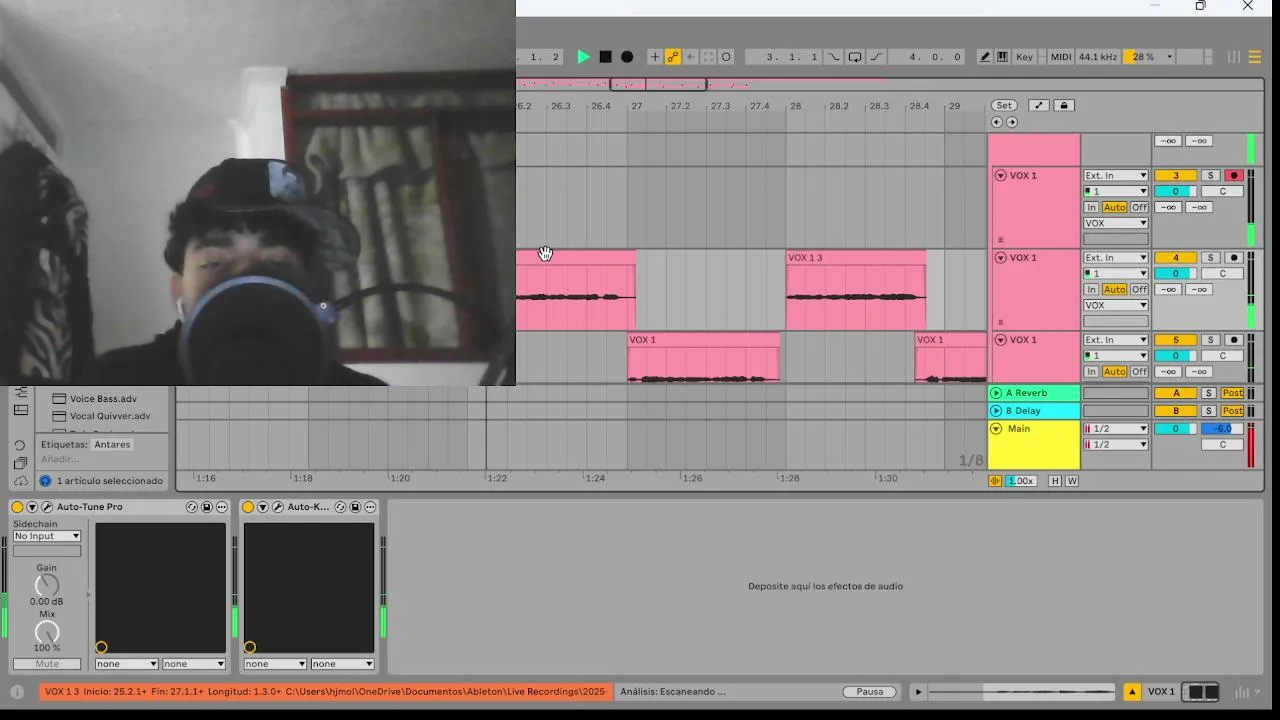
Task: Open Ext. In input dropdown on track 3
Action: 1116,175
